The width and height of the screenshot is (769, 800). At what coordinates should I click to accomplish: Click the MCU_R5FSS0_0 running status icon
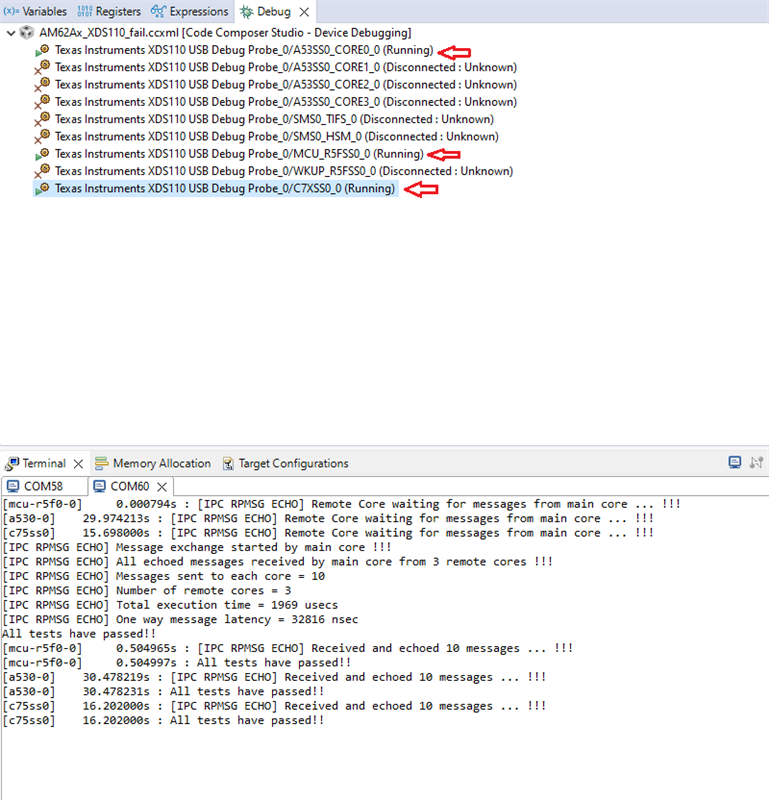[42, 155]
